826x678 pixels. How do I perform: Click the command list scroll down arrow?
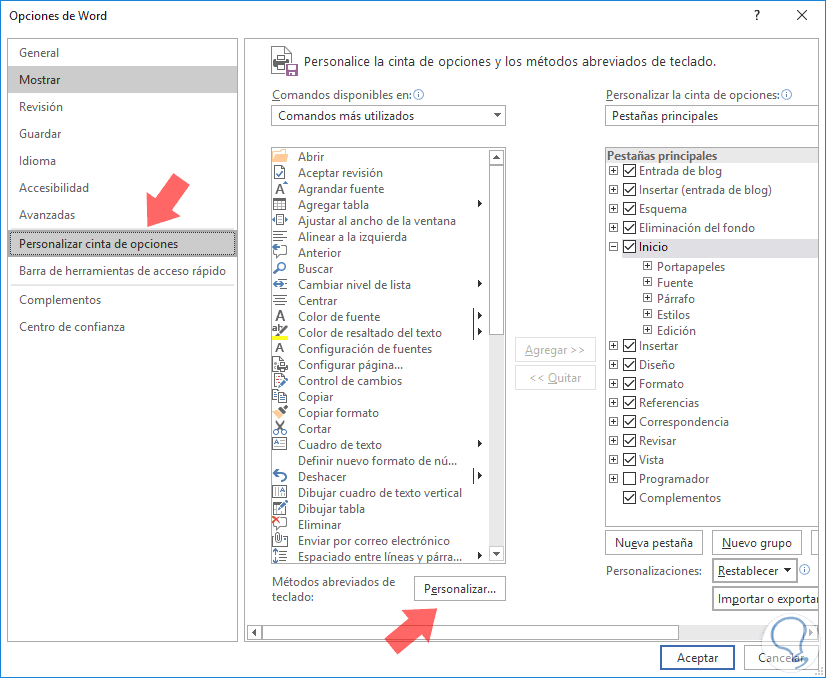point(496,554)
